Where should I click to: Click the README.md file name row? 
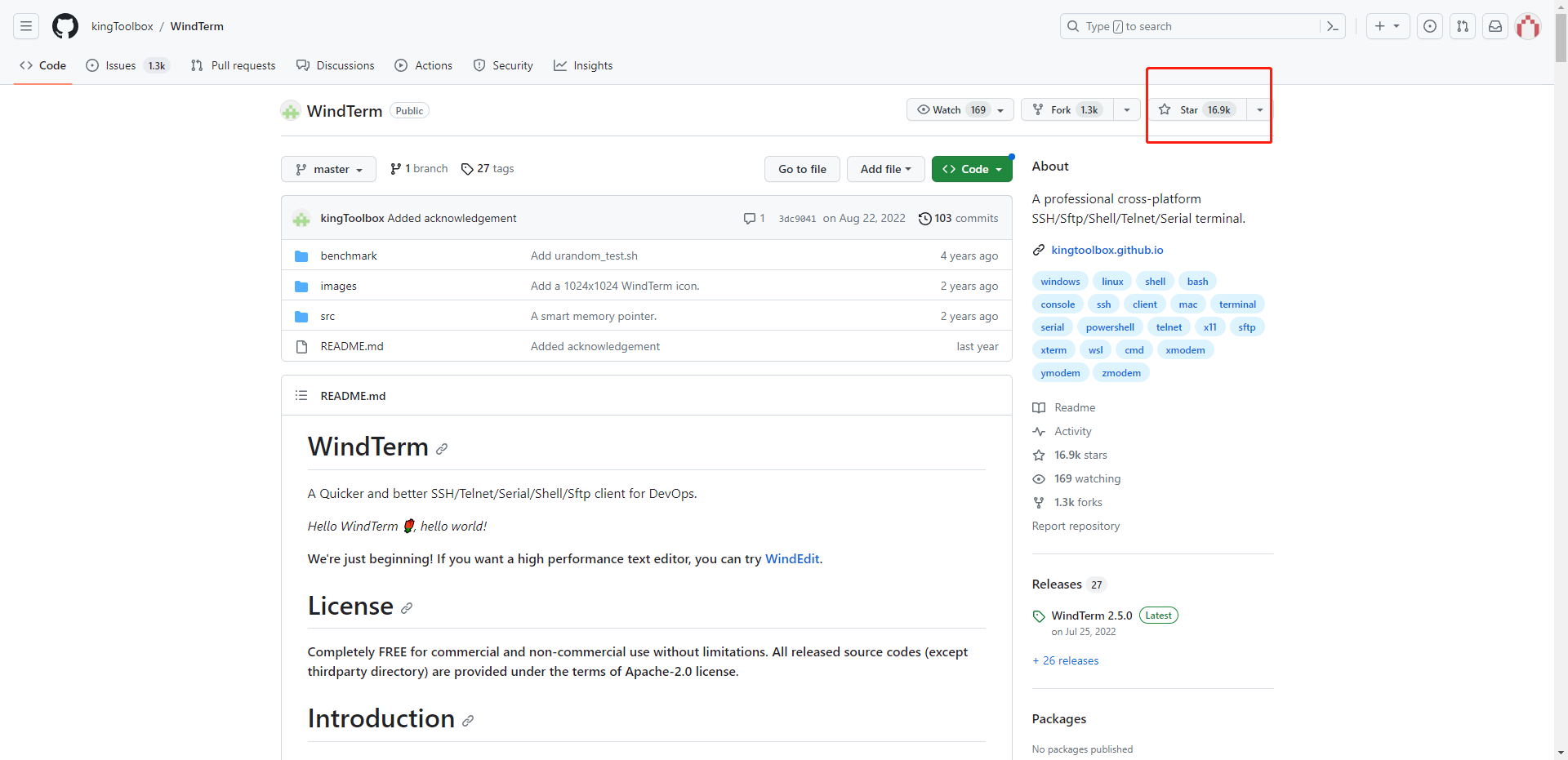(352, 346)
